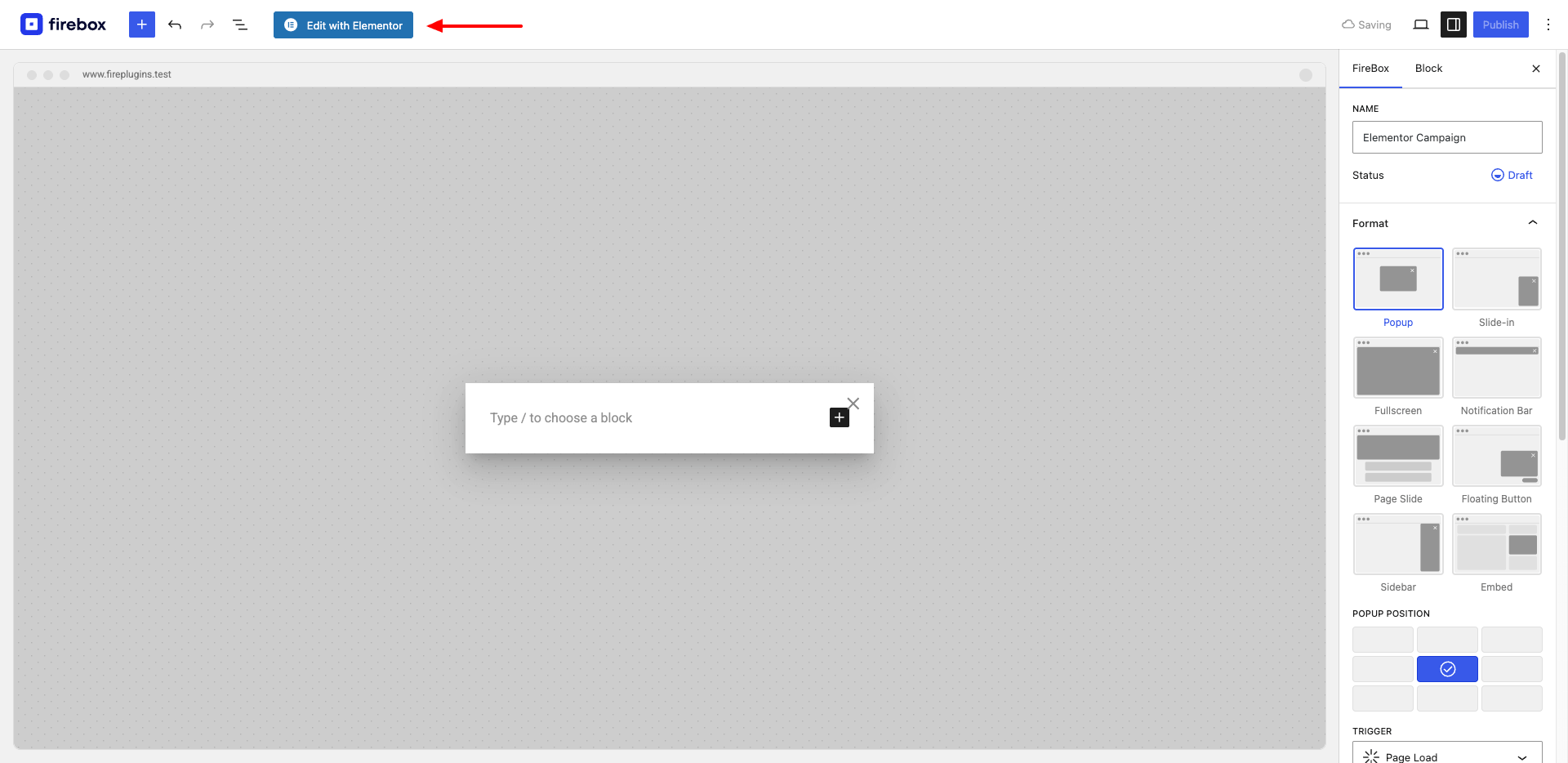Click the www.fireplugins.test address text
Screen dimensions: 1568x763
pyautogui.click(x=127, y=74)
